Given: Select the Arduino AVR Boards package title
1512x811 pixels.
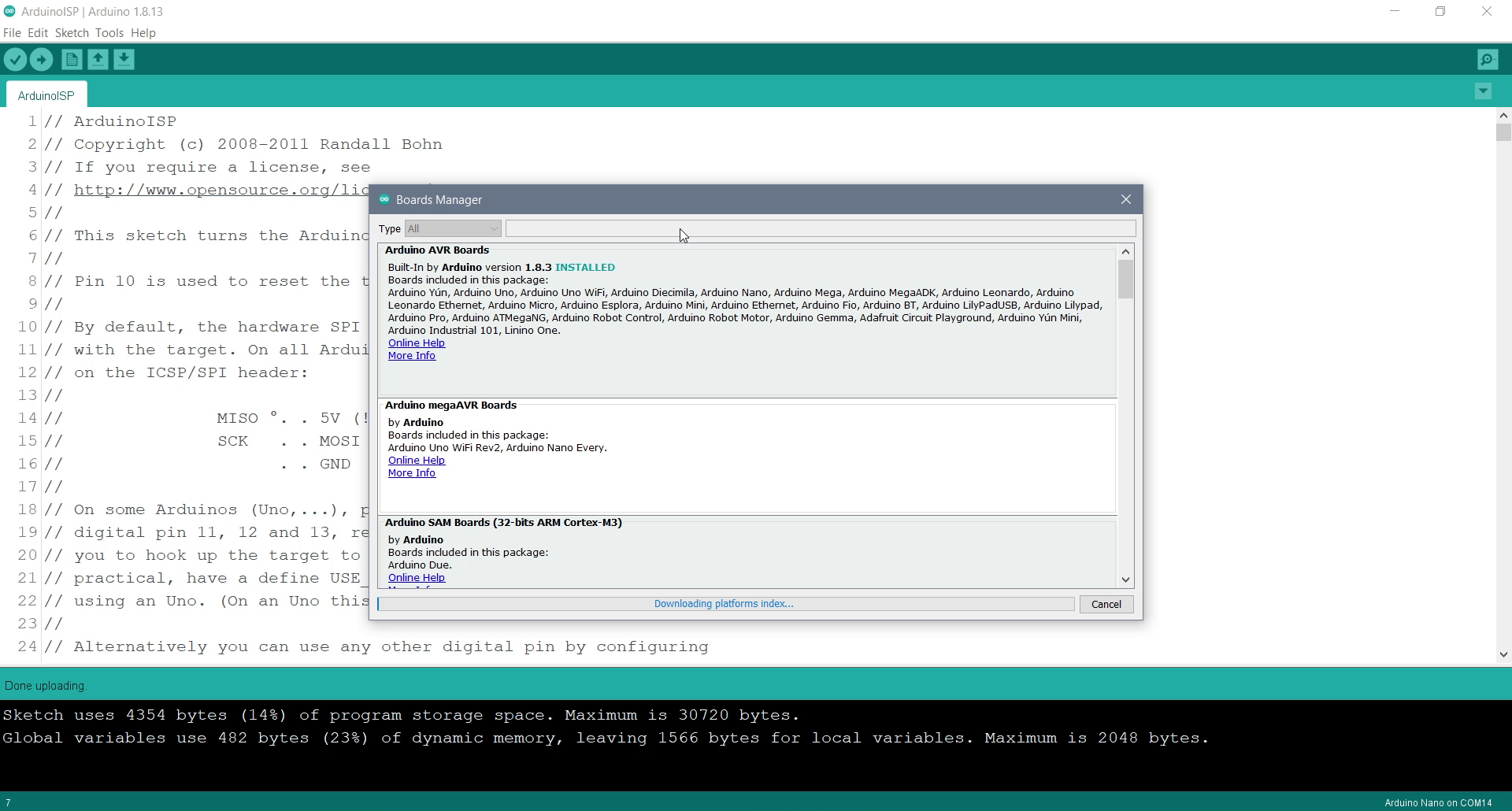Looking at the screenshot, I should tap(437, 250).
